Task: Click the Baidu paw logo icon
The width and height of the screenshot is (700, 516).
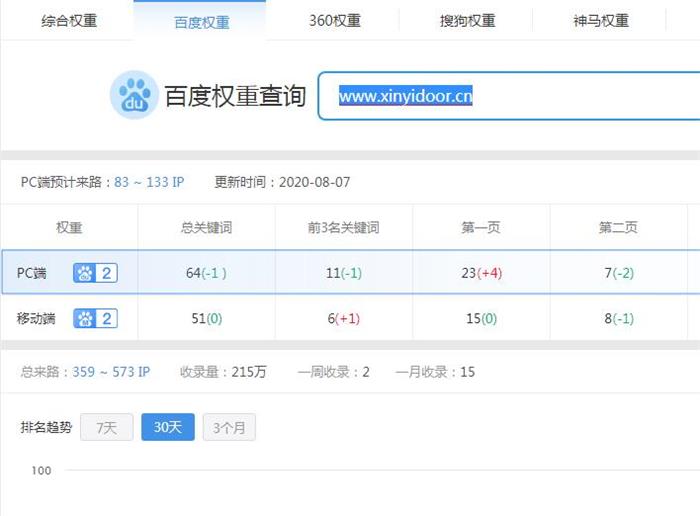Action: point(134,95)
